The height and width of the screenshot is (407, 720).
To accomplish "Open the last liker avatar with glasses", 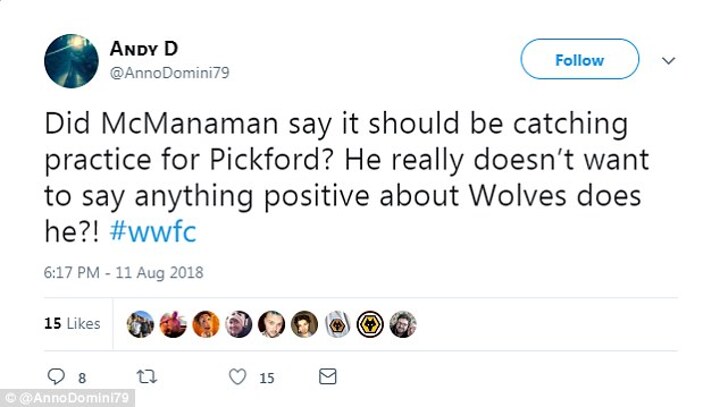I will 403,324.
